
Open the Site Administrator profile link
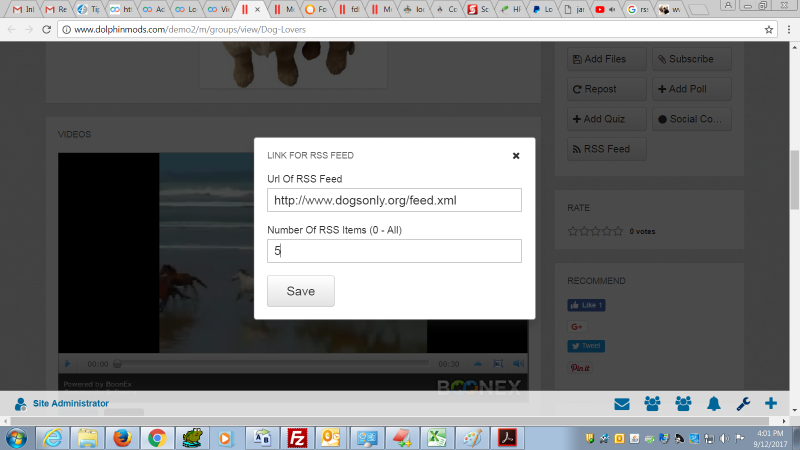(x=70, y=404)
